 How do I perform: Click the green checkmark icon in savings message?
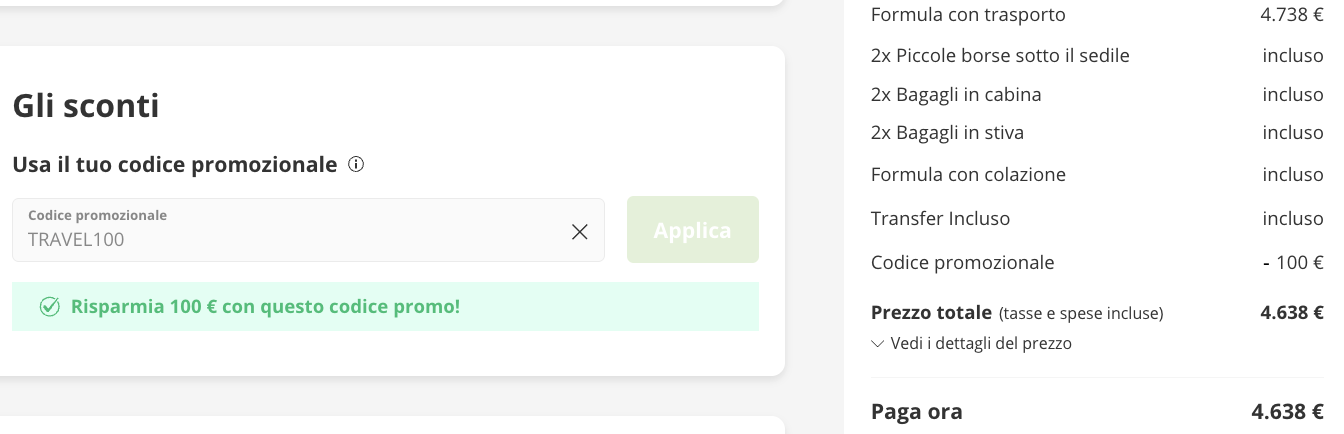point(50,307)
